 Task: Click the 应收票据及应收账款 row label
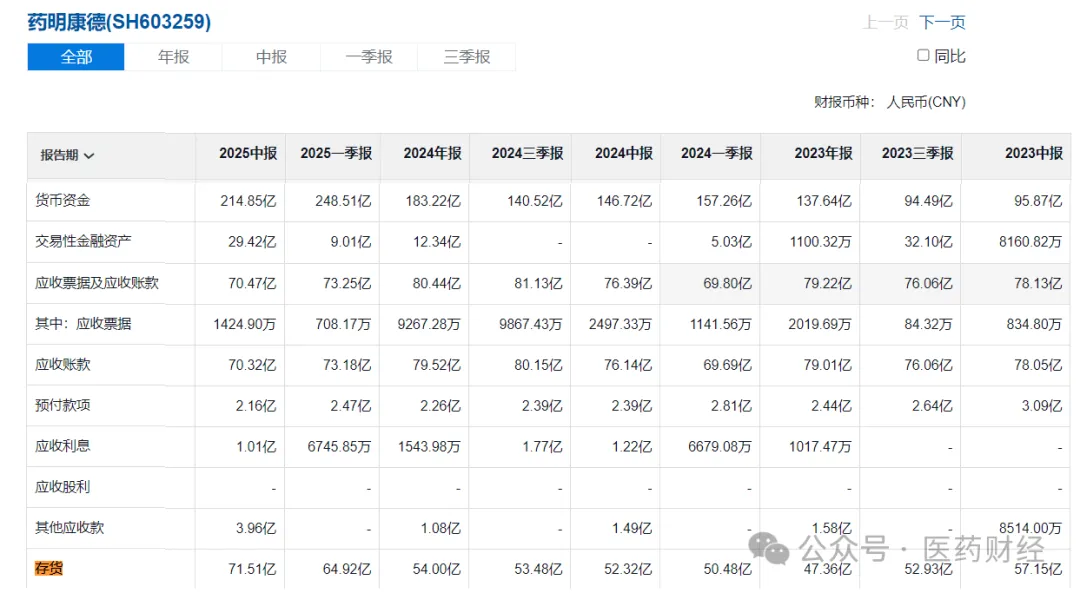pyautogui.click(x=97, y=283)
